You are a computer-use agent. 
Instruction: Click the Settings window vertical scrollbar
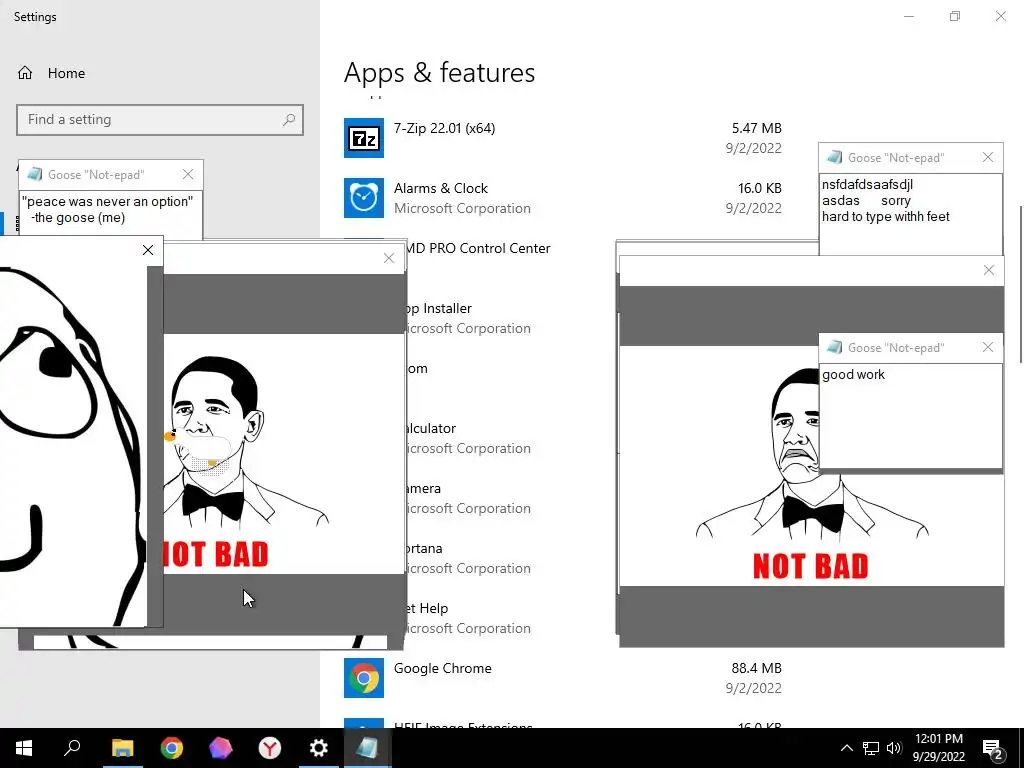click(x=1021, y=285)
